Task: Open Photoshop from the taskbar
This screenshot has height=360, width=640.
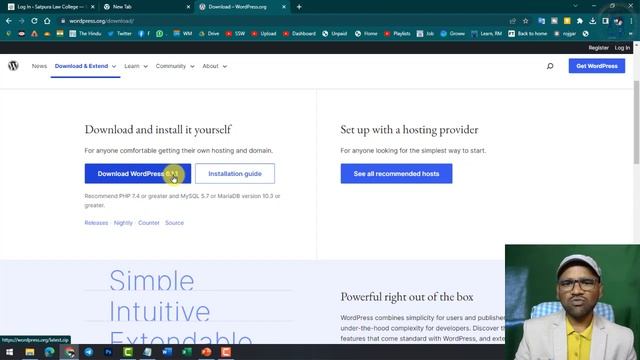Action: point(108,352)
